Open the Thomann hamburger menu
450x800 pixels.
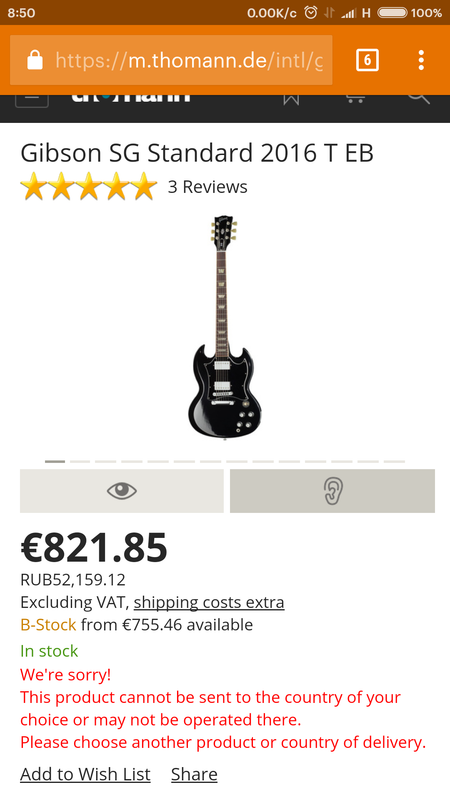coord(32,101)
